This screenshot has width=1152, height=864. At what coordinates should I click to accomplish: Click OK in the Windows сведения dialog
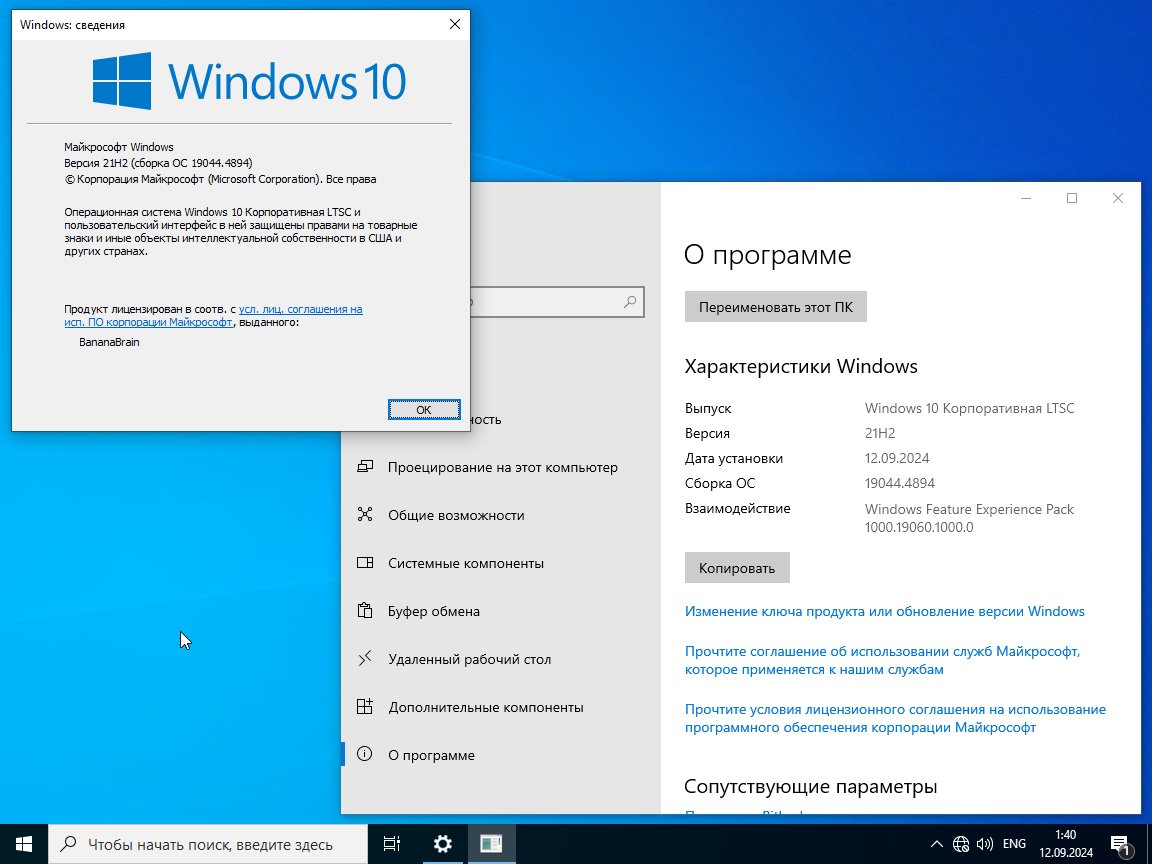(x=424, y=410)
